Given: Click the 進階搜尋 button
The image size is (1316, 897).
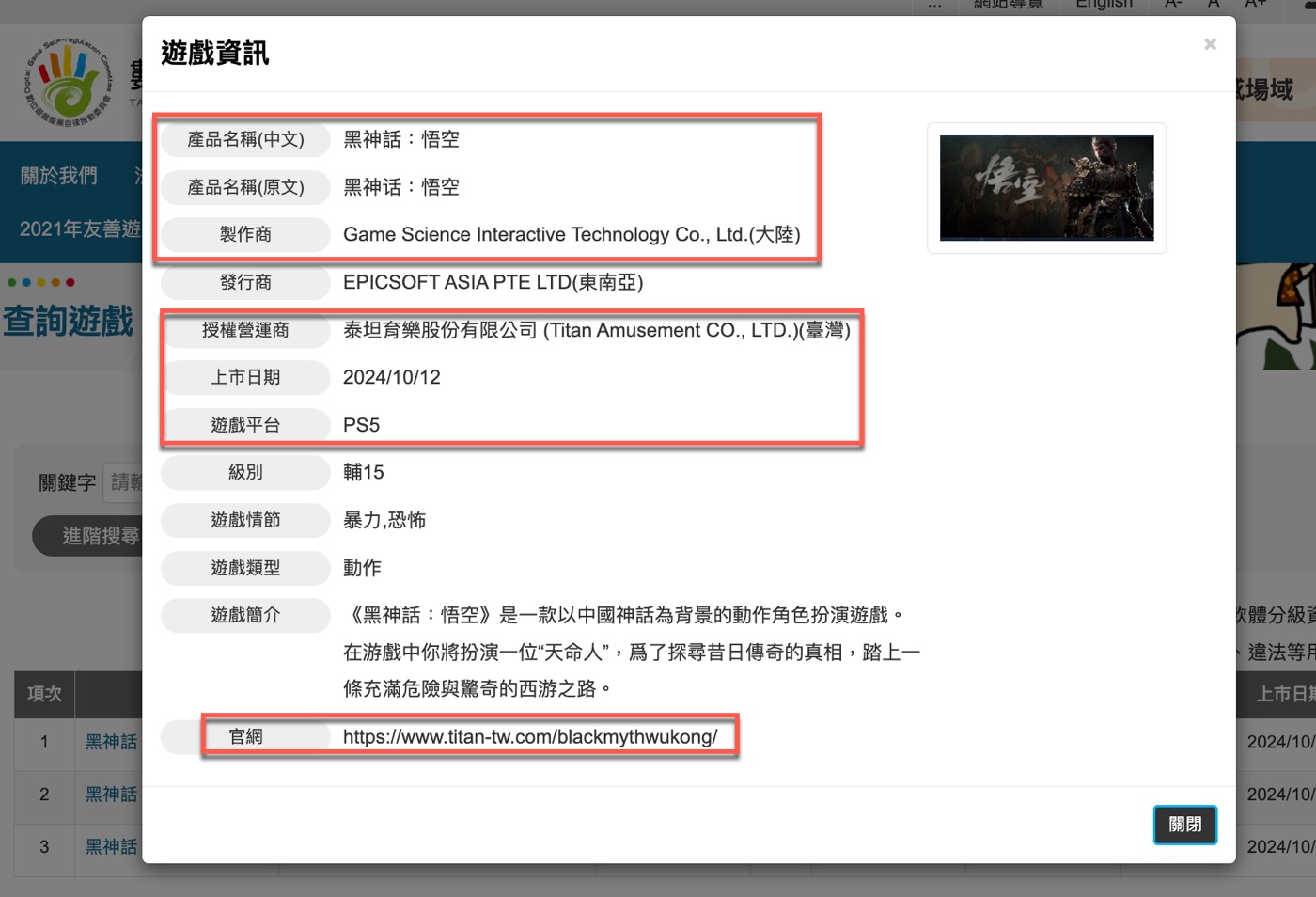Looking at the screenshot, I should coord(87,536).
